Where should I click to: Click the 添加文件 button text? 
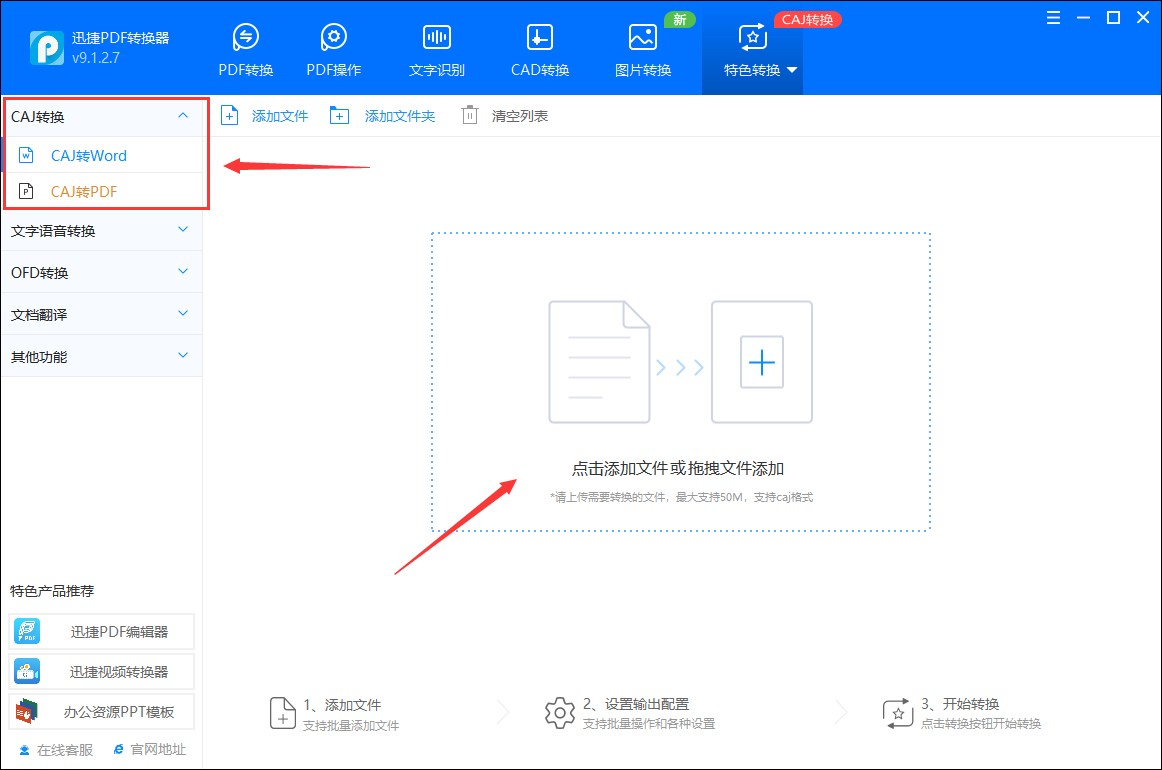[x=280, y=116]
